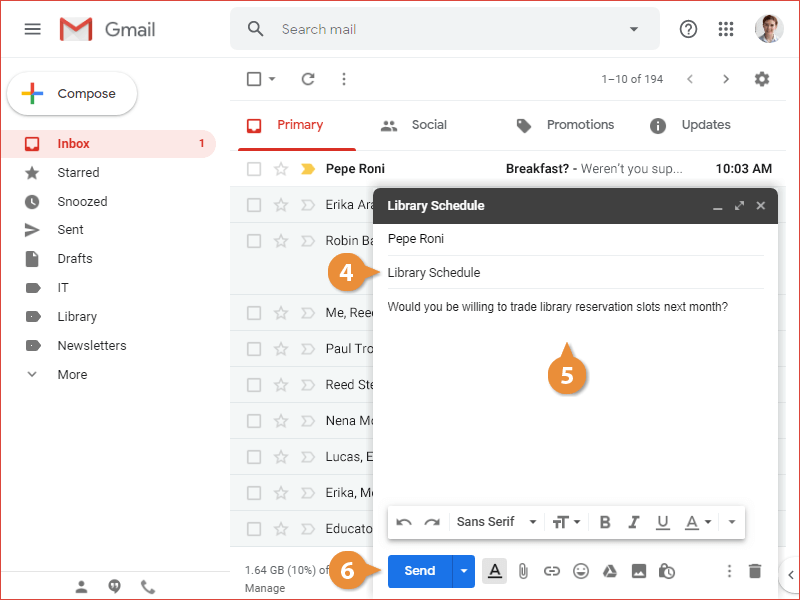800x600 pixels.
Task: Star the Pepe Roni message
Action: [x=281, y=169]
